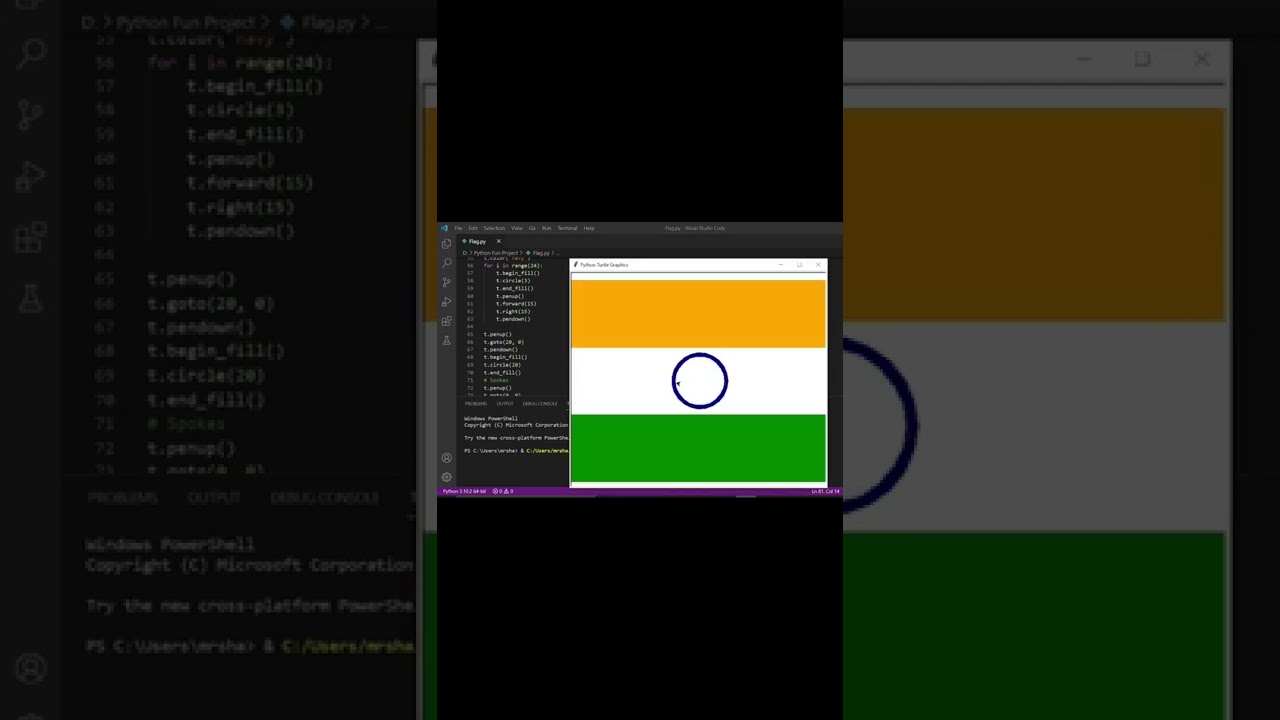Viewport: 1280px width, 720px height.
Task: Open the Accounts menu icon
Action: point(446,458)
